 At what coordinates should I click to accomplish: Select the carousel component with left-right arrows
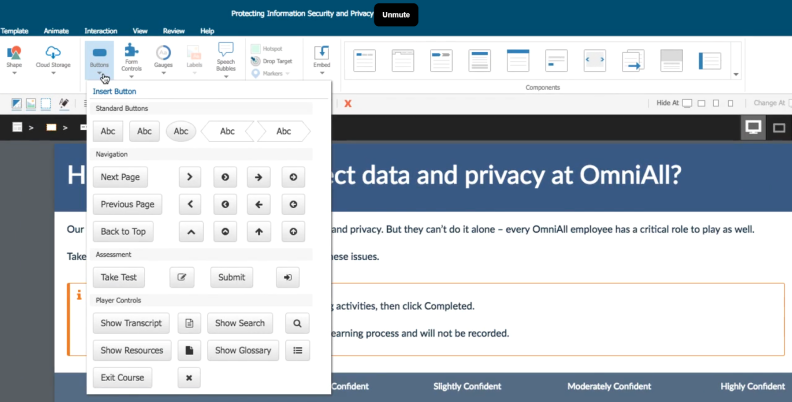[x=595, y=61]
